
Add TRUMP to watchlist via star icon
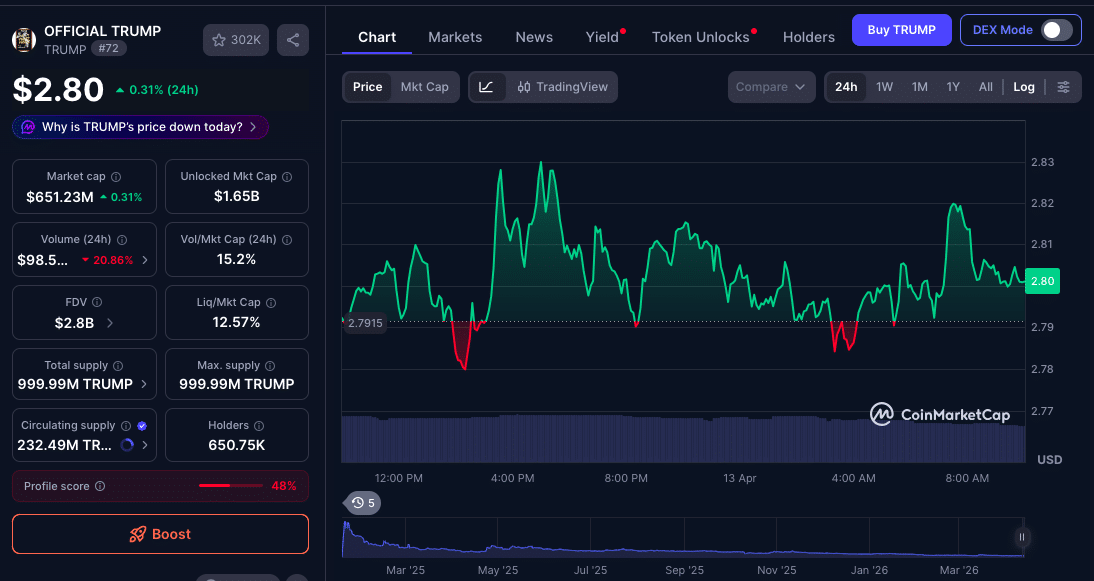(221, 40)
